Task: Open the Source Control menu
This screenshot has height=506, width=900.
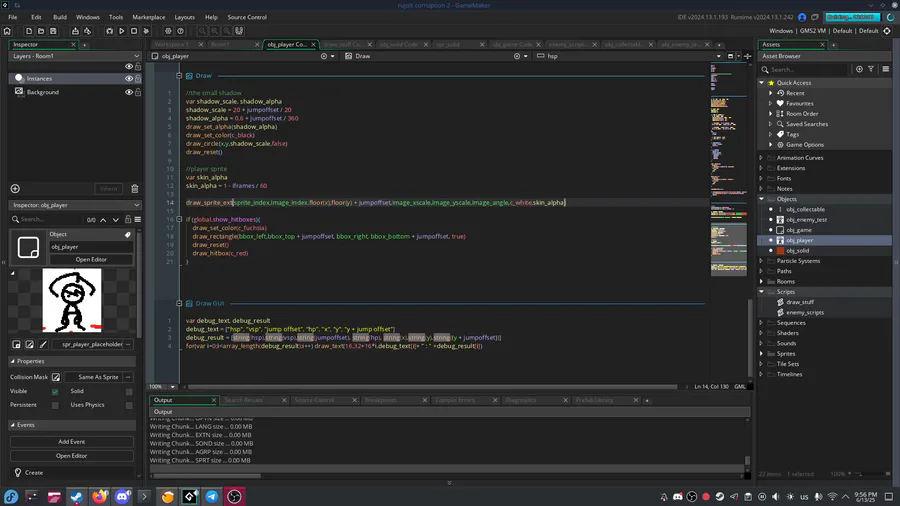Action: (247, 17)
